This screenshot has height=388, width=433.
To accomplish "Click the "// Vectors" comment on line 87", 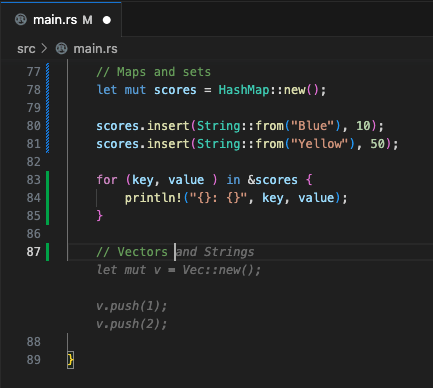I will pyautogui.click(x=132, y=252).
